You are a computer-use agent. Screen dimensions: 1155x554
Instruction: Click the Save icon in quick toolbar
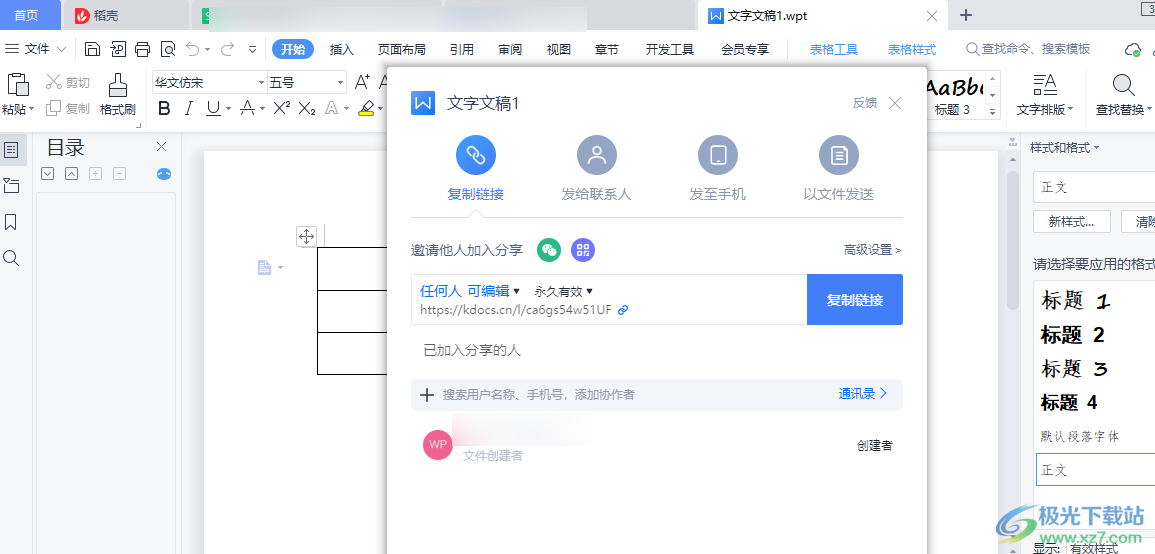[x=92, y=49]
